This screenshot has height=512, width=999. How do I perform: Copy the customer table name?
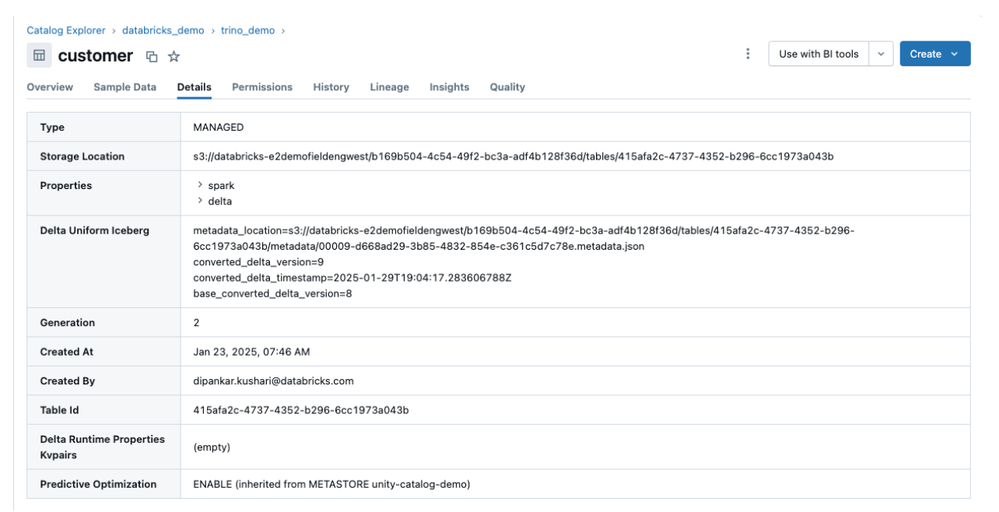pos(152,57)
